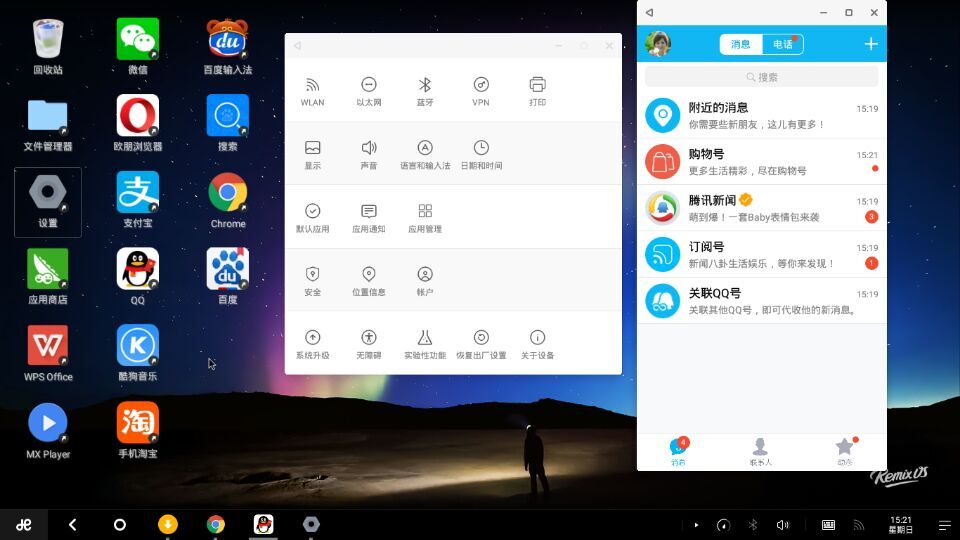Click keyboard icon in system tray
Screen dimensions: 960x540
[828, 525]
